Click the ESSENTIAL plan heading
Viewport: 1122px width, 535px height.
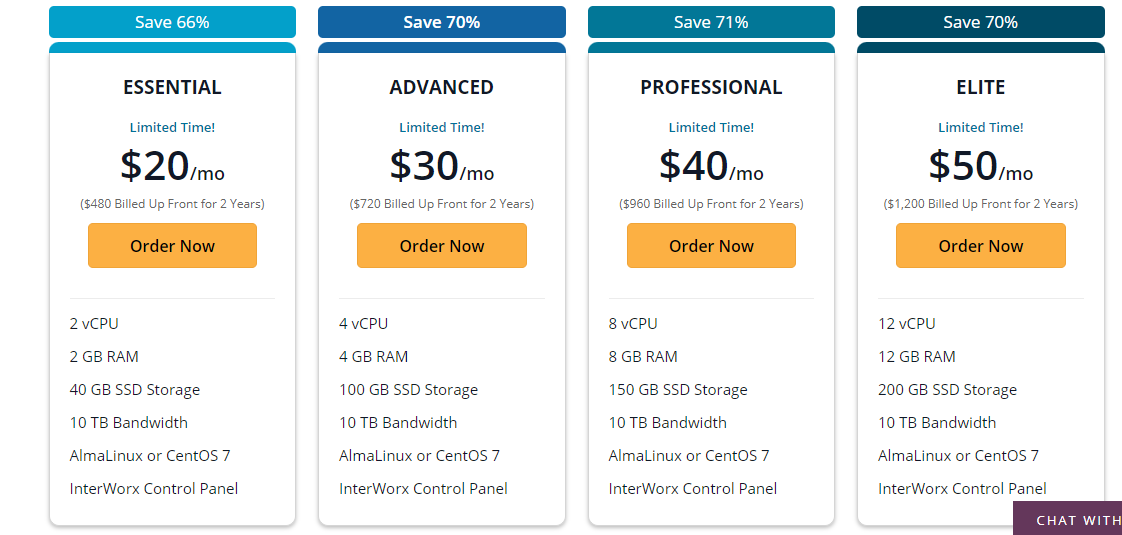point(172,87)
